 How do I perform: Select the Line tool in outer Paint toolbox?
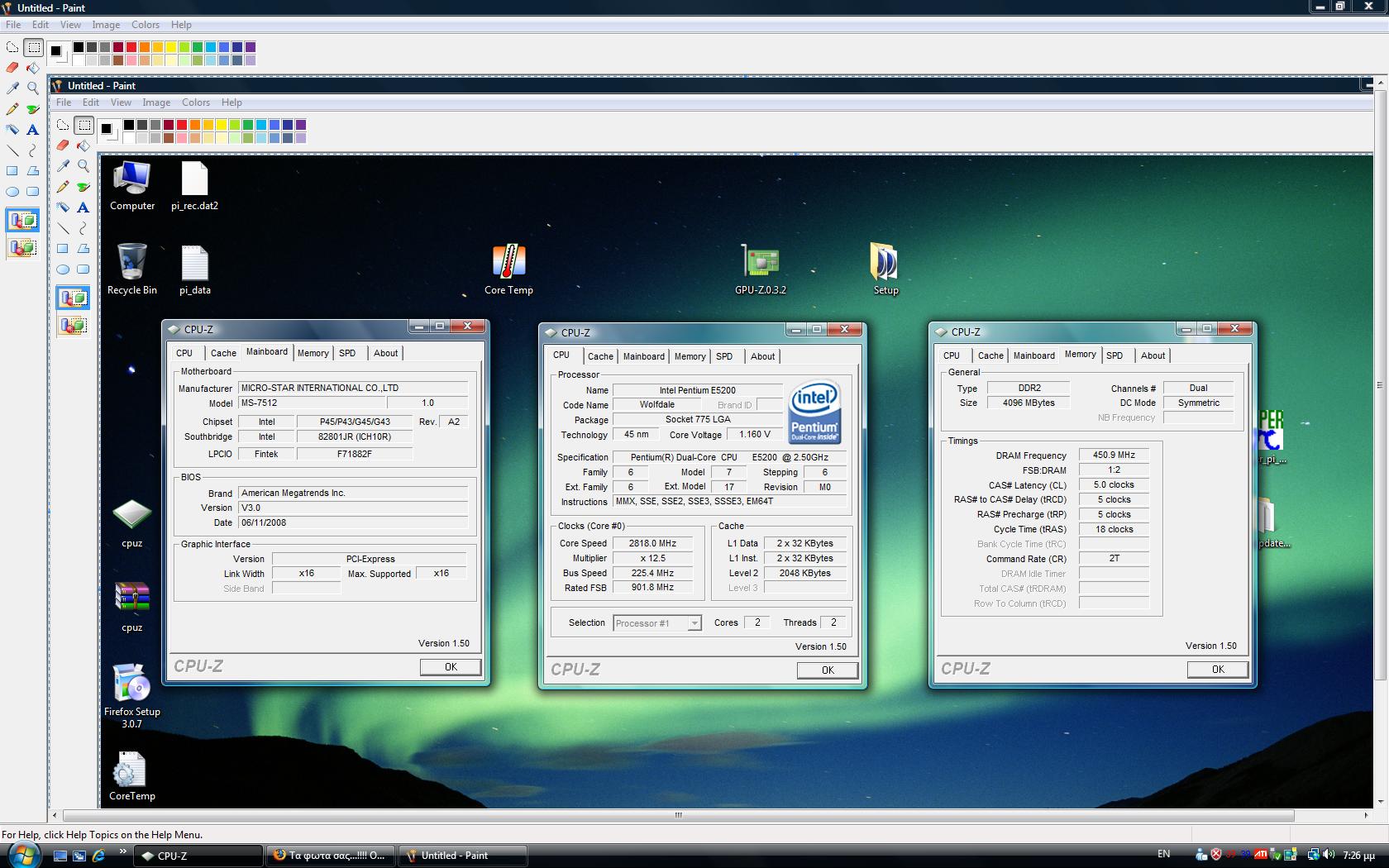click(12, 150)
